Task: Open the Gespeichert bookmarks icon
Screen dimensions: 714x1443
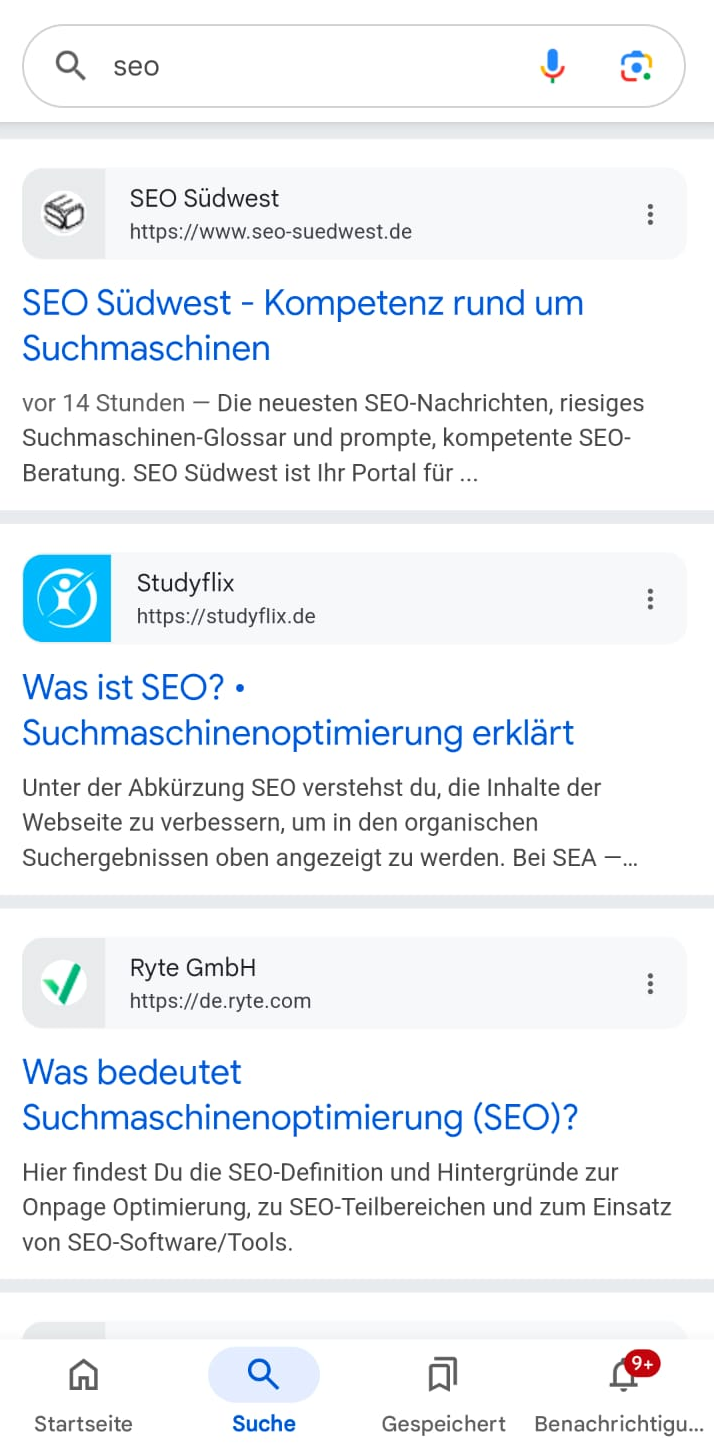Action: tap(443, 1374)
